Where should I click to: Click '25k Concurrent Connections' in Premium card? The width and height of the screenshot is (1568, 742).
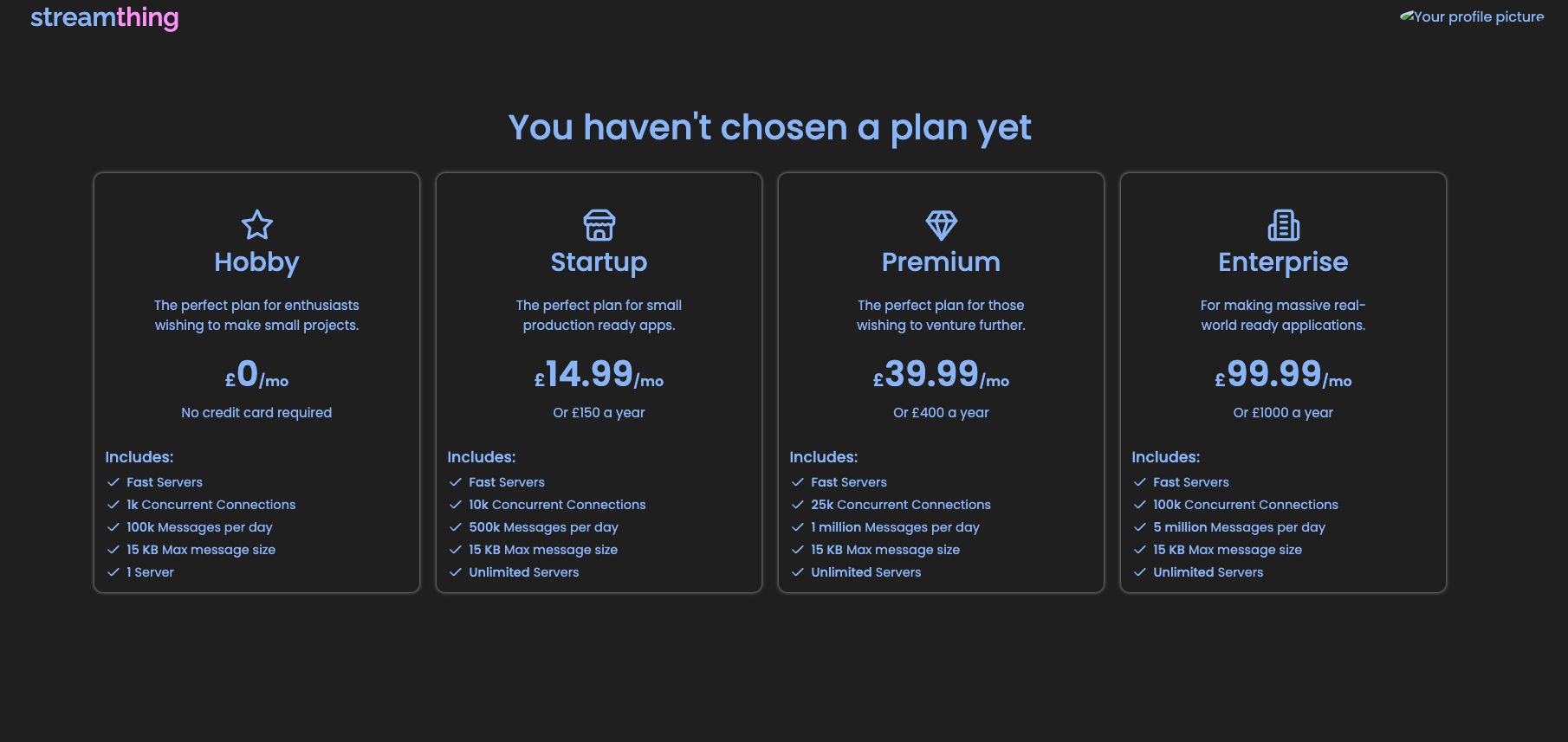tap(901, 505)
